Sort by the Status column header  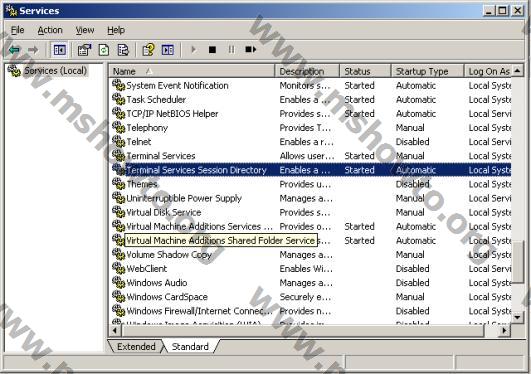365,71
